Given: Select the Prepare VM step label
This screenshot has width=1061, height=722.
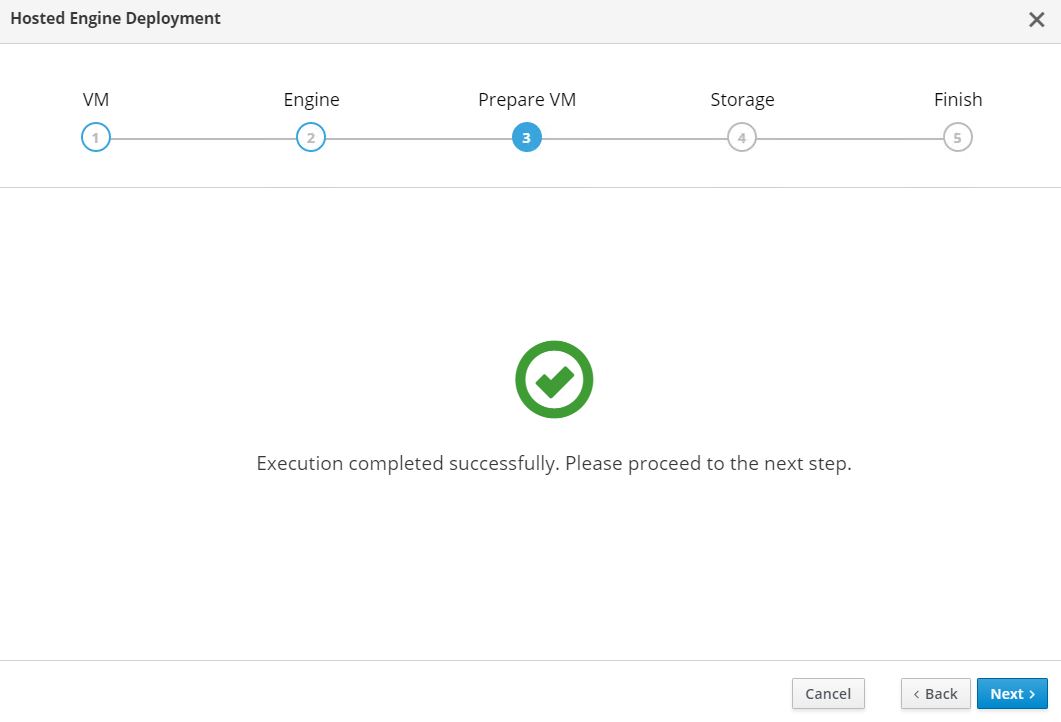Looking at the screenshot, I should coord(527,100).
